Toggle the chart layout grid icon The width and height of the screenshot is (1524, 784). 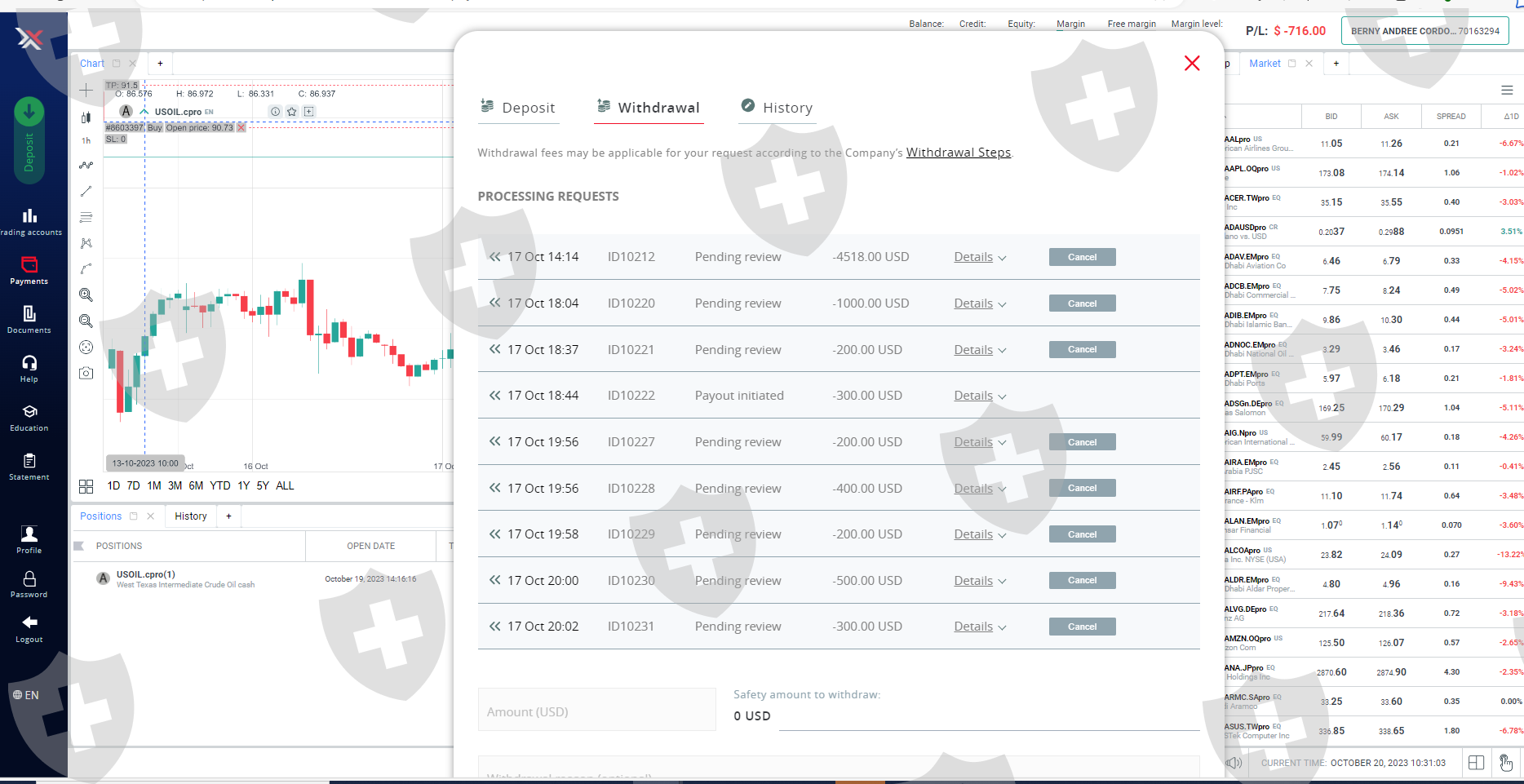pos(86,486)
